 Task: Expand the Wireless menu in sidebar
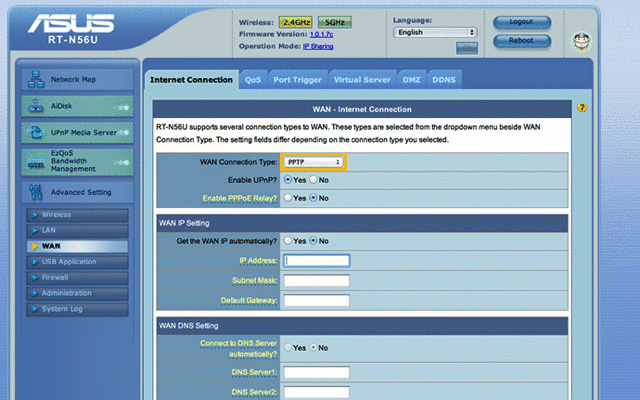(56, 214)
